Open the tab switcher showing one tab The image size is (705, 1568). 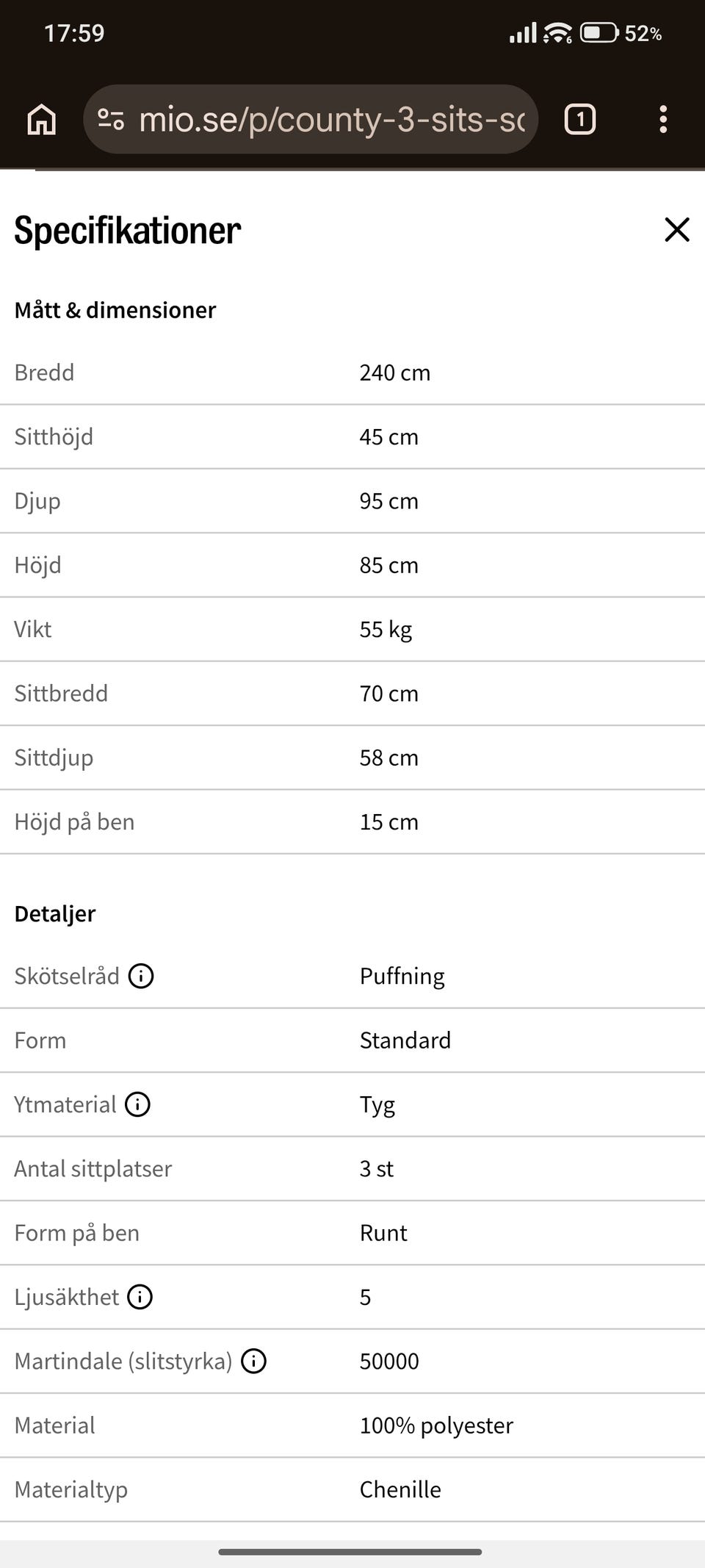point(580,119)
